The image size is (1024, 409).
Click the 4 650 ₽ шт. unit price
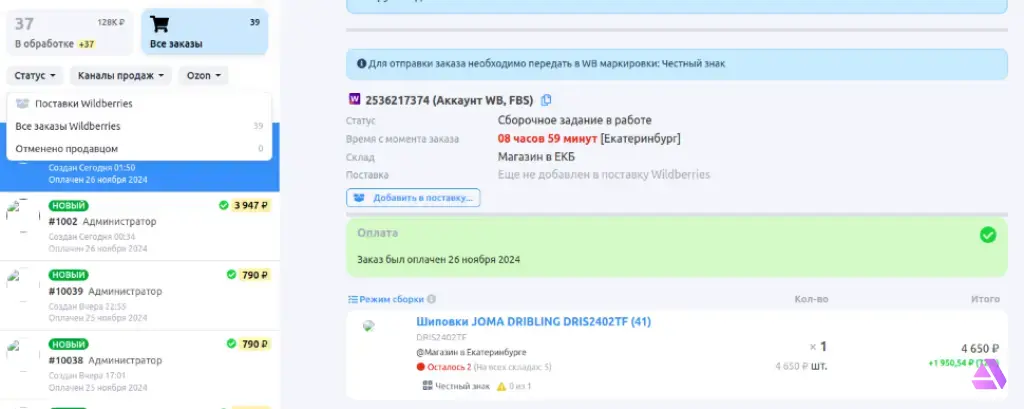coord(801,366)
